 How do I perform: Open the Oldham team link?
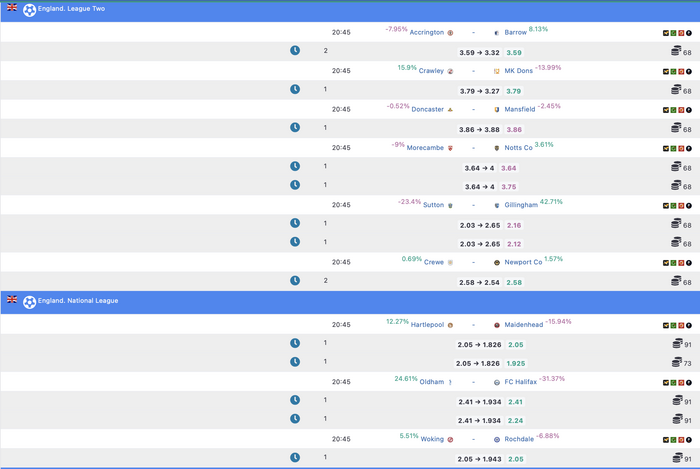coord(432,382)
